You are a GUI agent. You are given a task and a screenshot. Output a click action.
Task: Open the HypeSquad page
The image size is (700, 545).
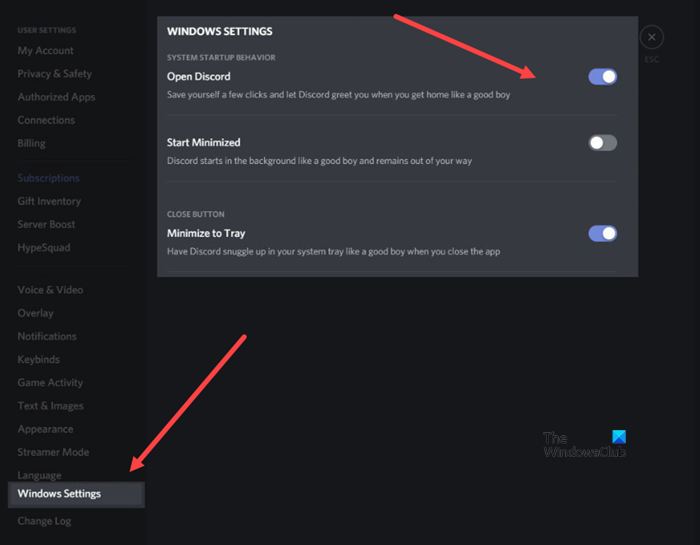44,247
